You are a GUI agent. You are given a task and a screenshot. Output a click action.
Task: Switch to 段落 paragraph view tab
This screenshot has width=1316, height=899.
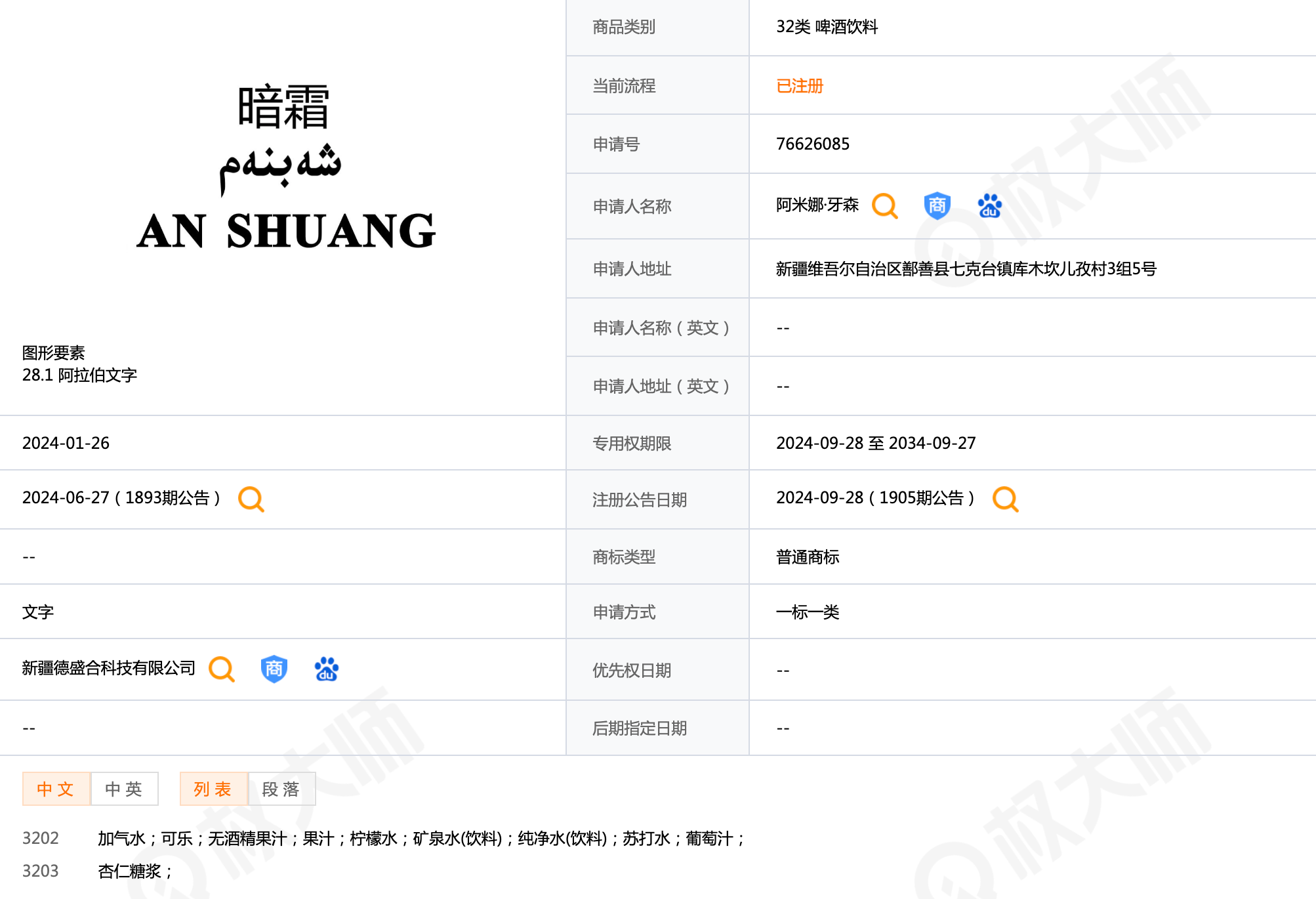(x=281, y=789)
